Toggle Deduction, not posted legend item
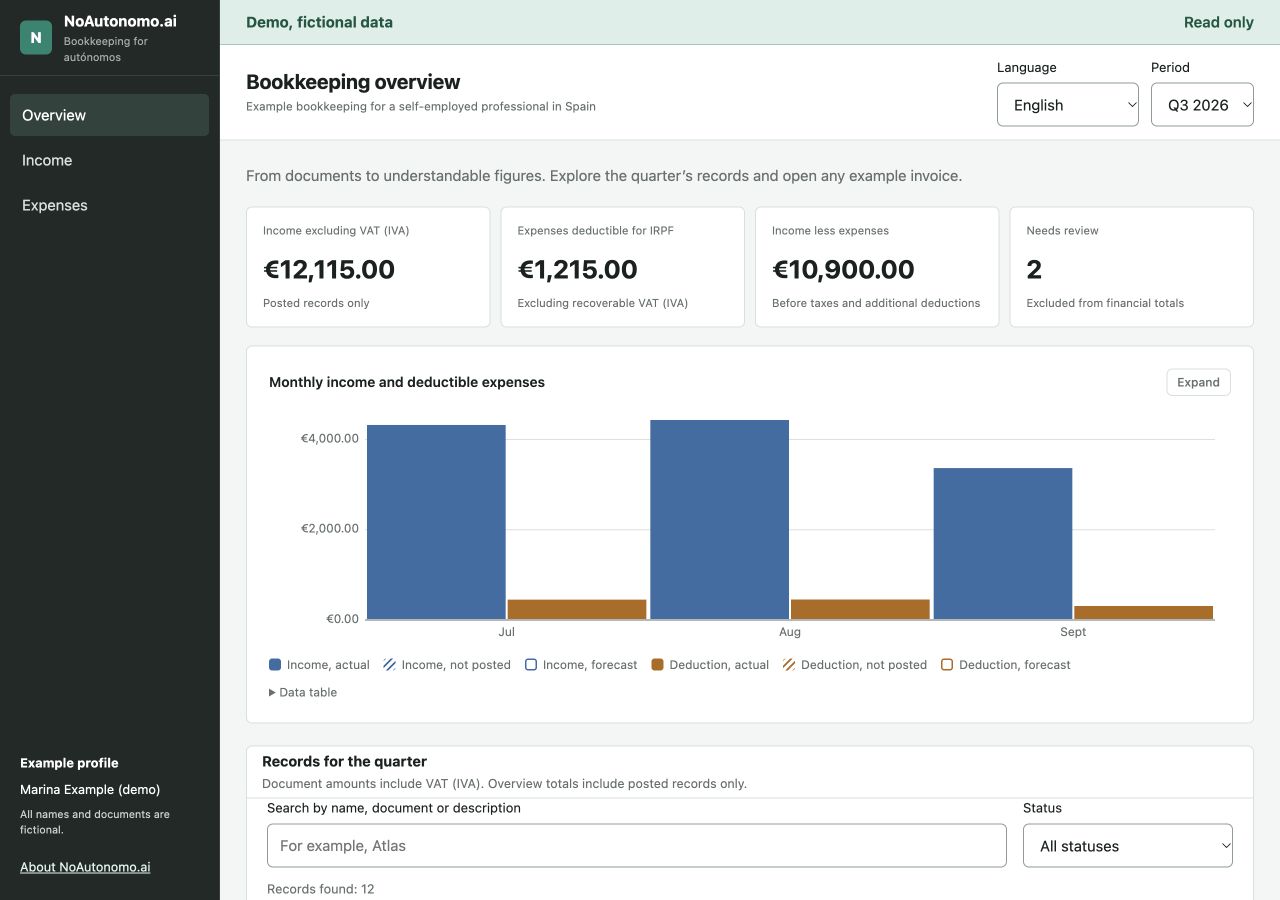The image size is (1280, 900). tap(855, 665)
